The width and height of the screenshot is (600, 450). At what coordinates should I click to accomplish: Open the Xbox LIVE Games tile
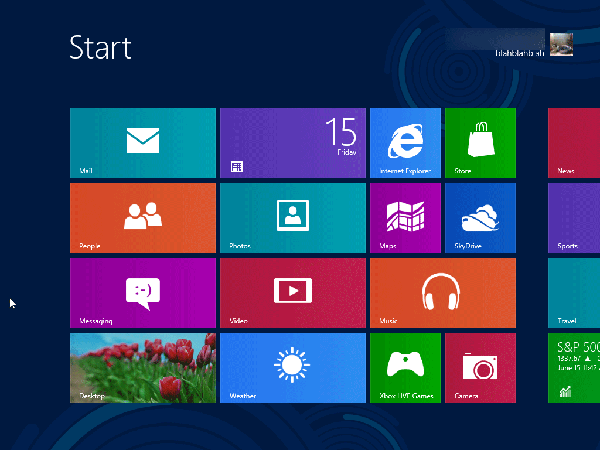point(405,368)
